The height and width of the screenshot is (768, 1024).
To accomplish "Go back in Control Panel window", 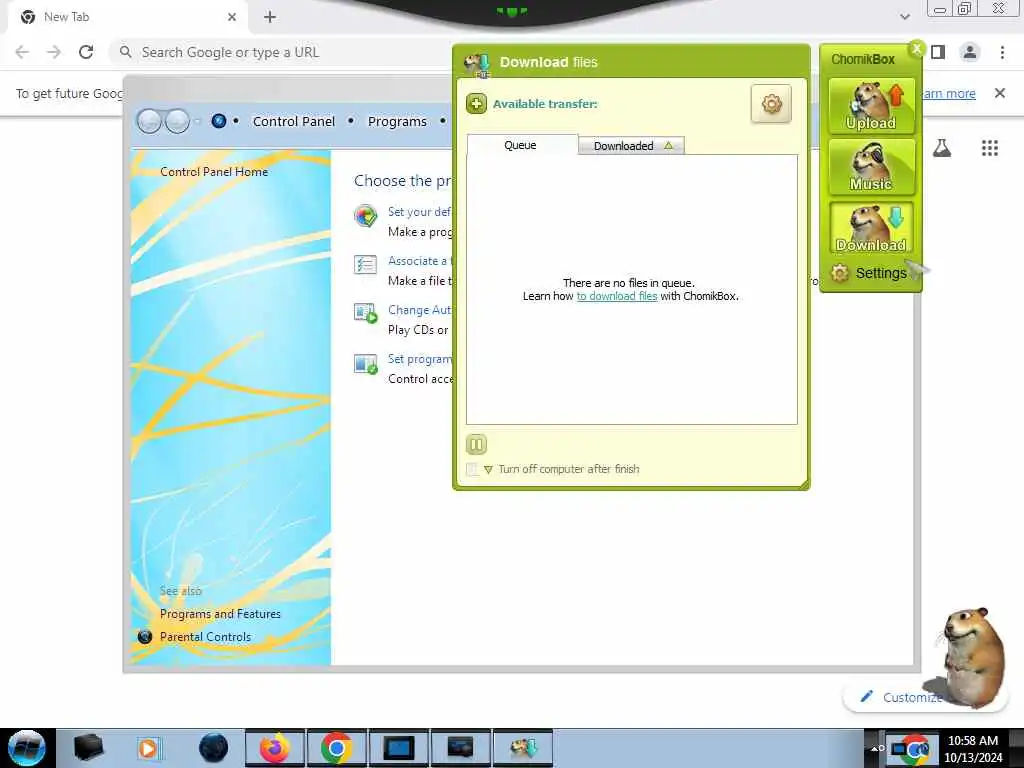I will 149,121.
